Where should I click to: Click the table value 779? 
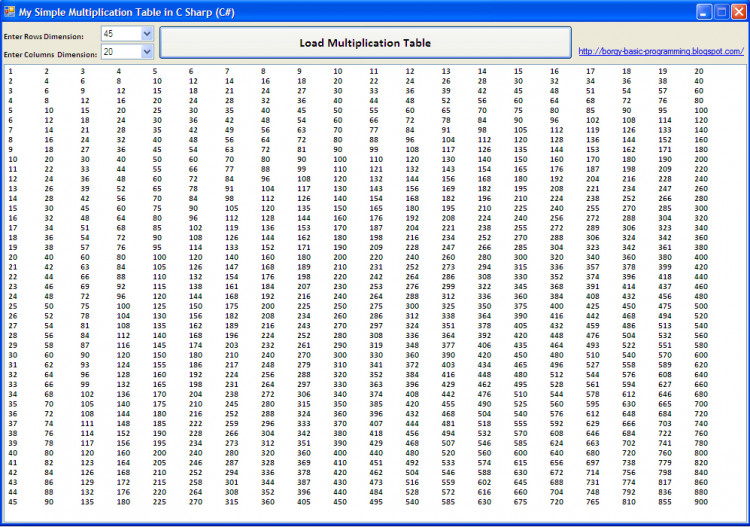(665, 462)
